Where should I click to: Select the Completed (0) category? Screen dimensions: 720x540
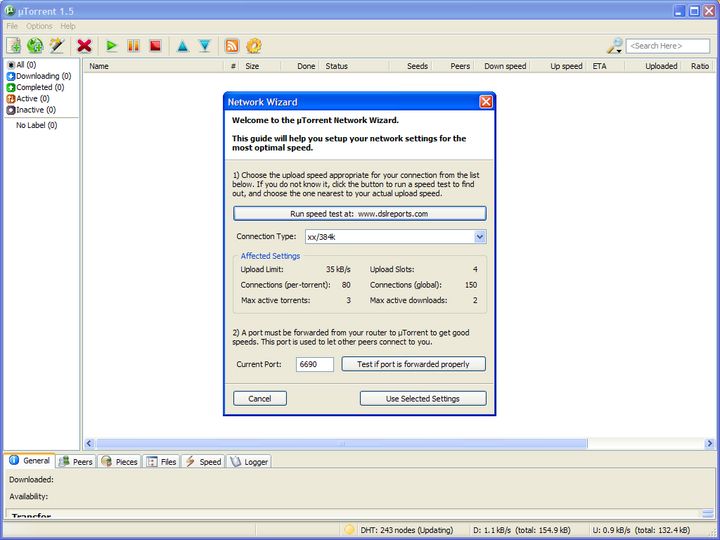pos(35,87)
